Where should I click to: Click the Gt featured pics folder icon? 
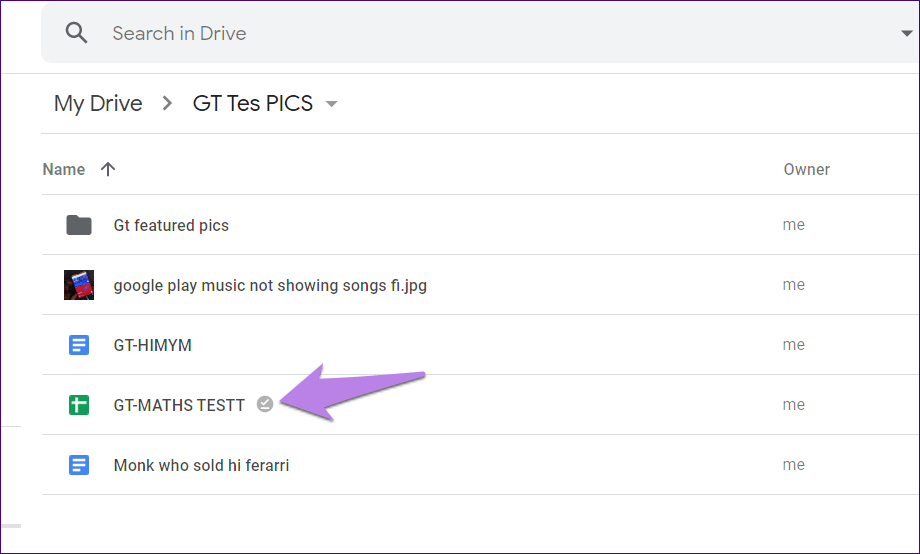(x=79, y=225)
